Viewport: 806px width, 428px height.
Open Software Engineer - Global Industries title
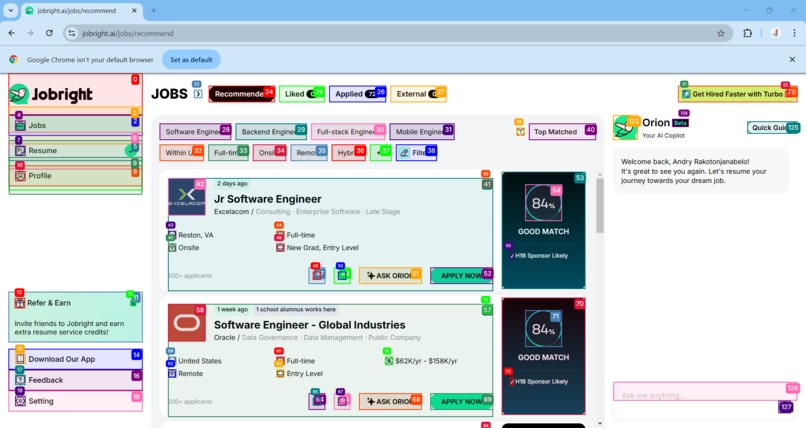[309, 325]
